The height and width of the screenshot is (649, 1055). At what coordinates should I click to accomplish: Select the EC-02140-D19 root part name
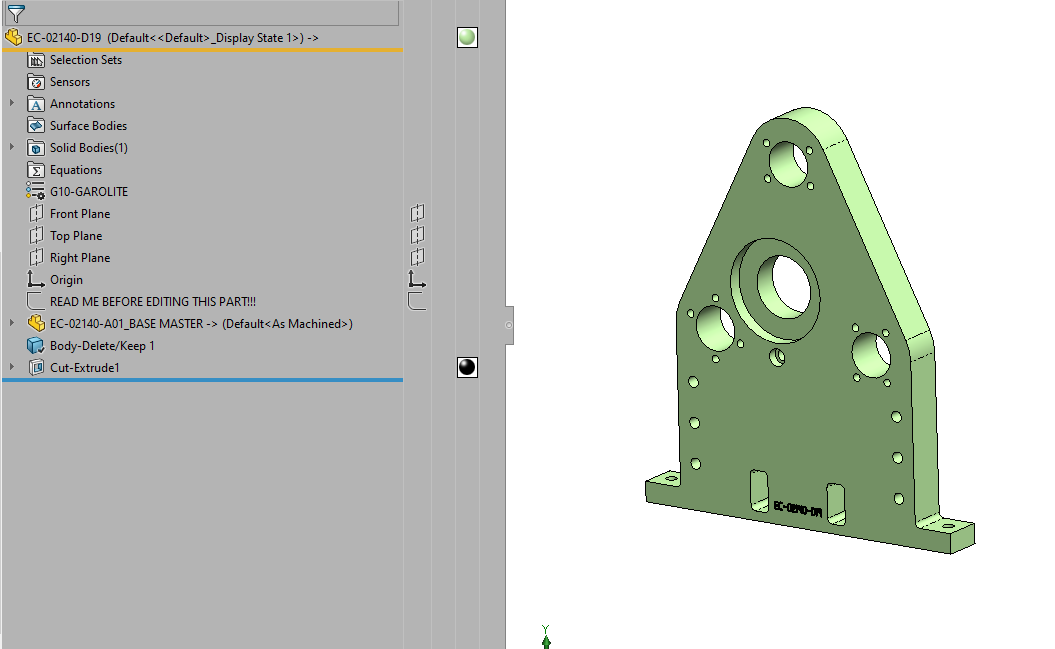pyautogui.click(x=64, y=38)
